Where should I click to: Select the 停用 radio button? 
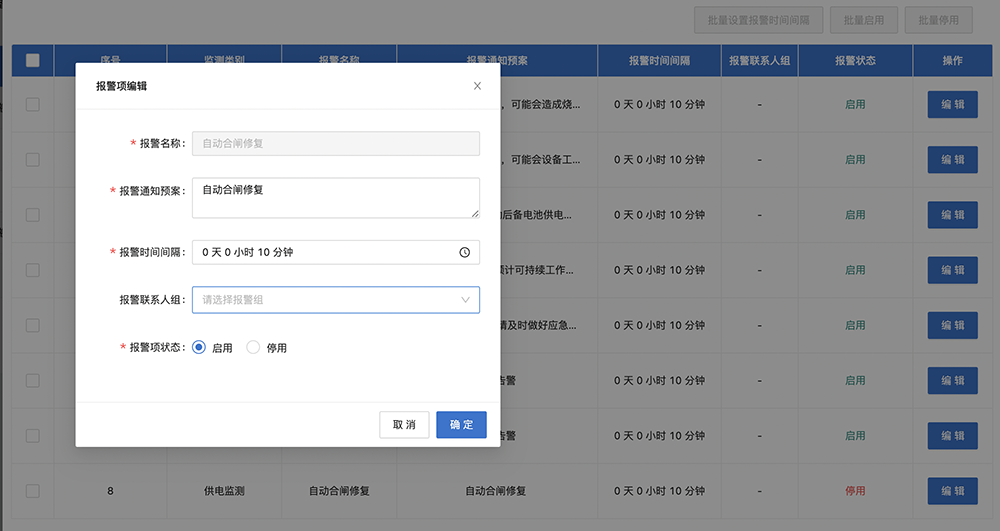pos(253,347)
